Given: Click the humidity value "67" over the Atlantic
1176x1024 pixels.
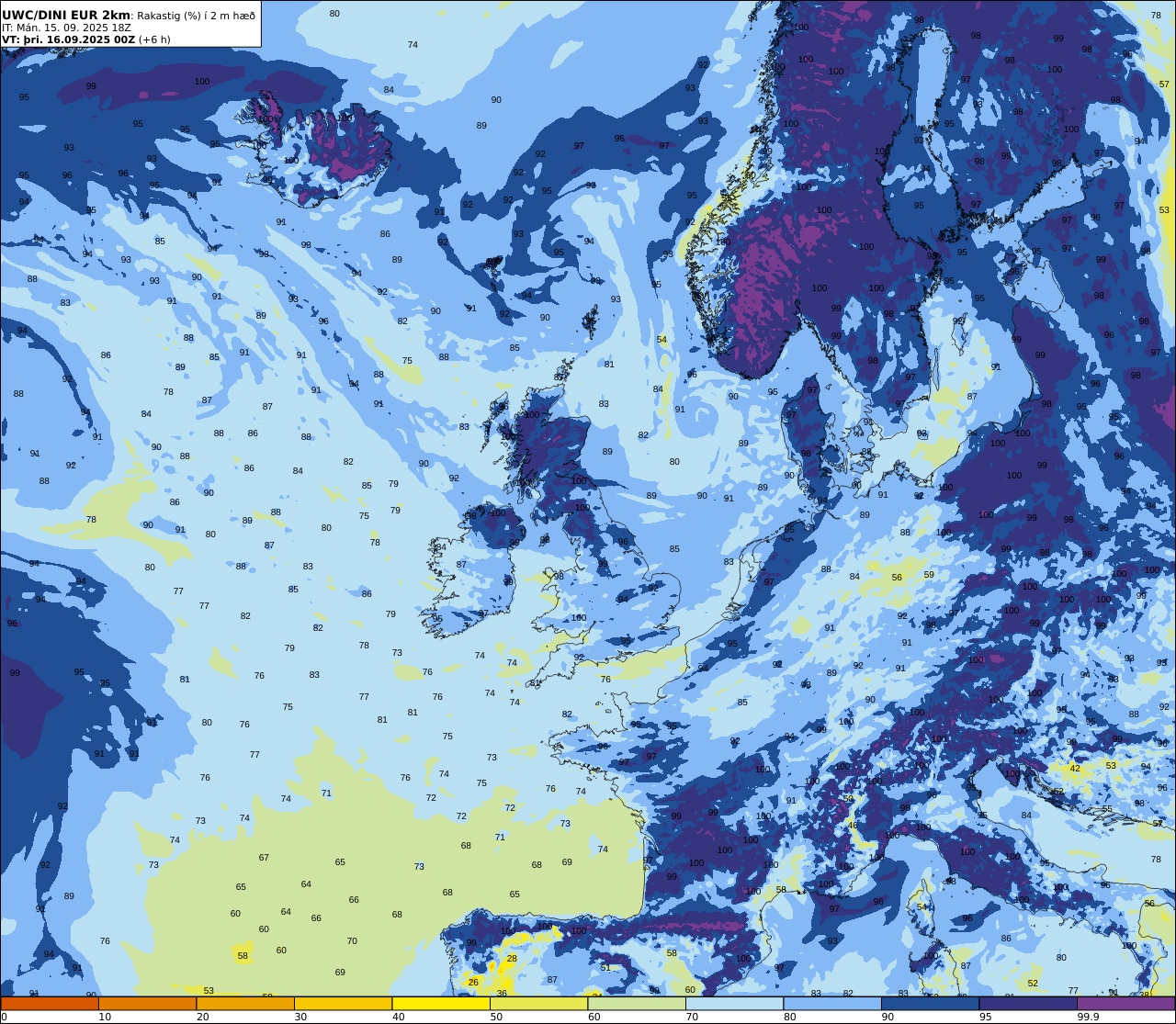Looking at the screenshot, I should (264, 858).
